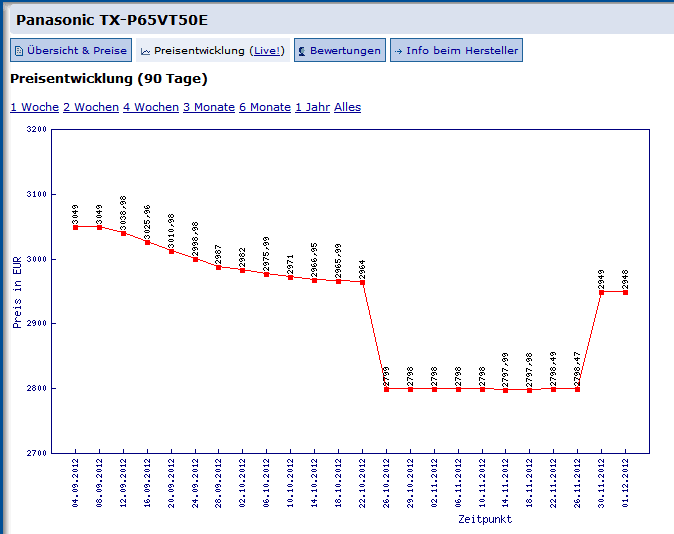Click the 02.11.2012 date label
674x534 pixels.
(435, 483)
